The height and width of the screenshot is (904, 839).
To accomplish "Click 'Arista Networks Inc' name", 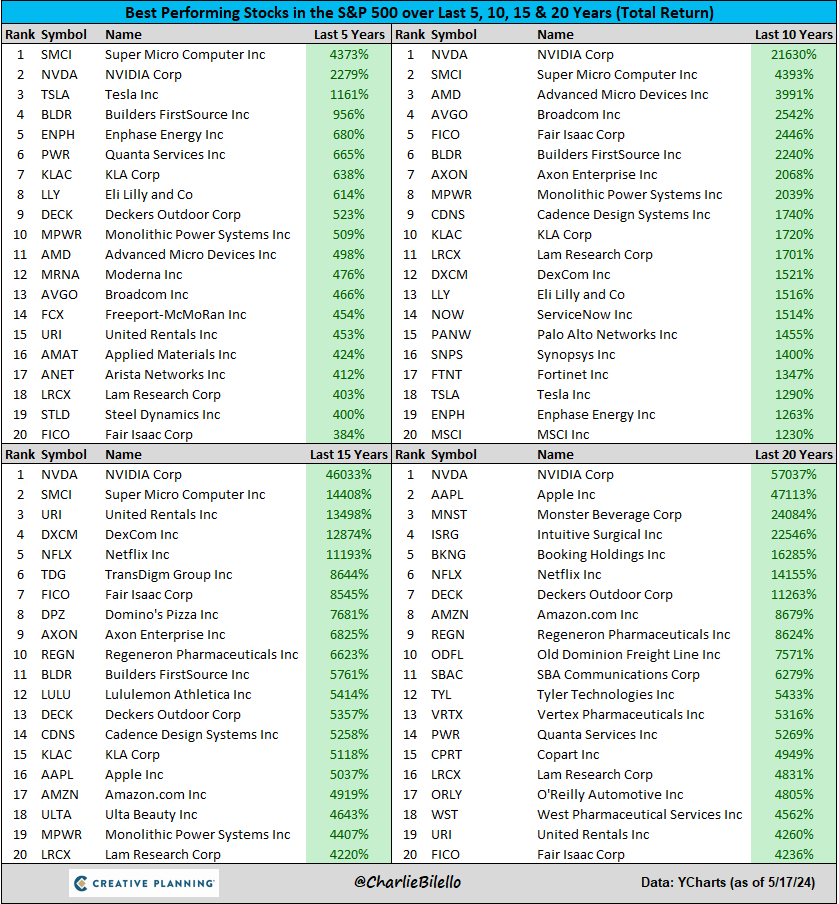I will point(165,375).
